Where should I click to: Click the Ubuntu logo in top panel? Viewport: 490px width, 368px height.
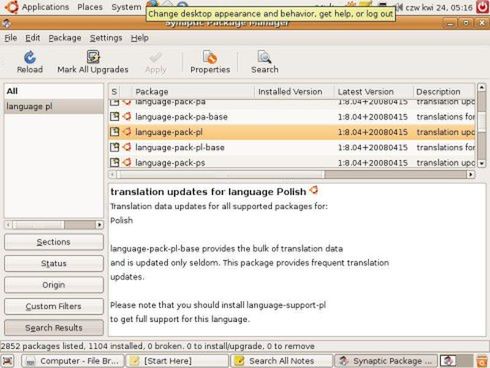(x=12, y=7)
